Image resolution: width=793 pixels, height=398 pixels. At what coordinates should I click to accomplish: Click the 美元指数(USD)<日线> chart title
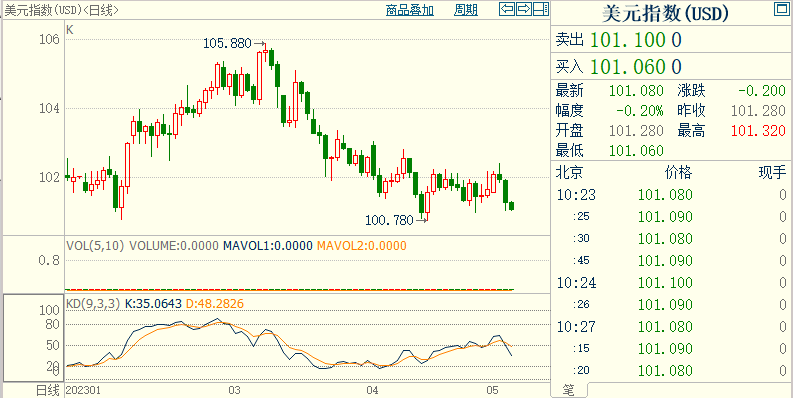pos(62,10)
